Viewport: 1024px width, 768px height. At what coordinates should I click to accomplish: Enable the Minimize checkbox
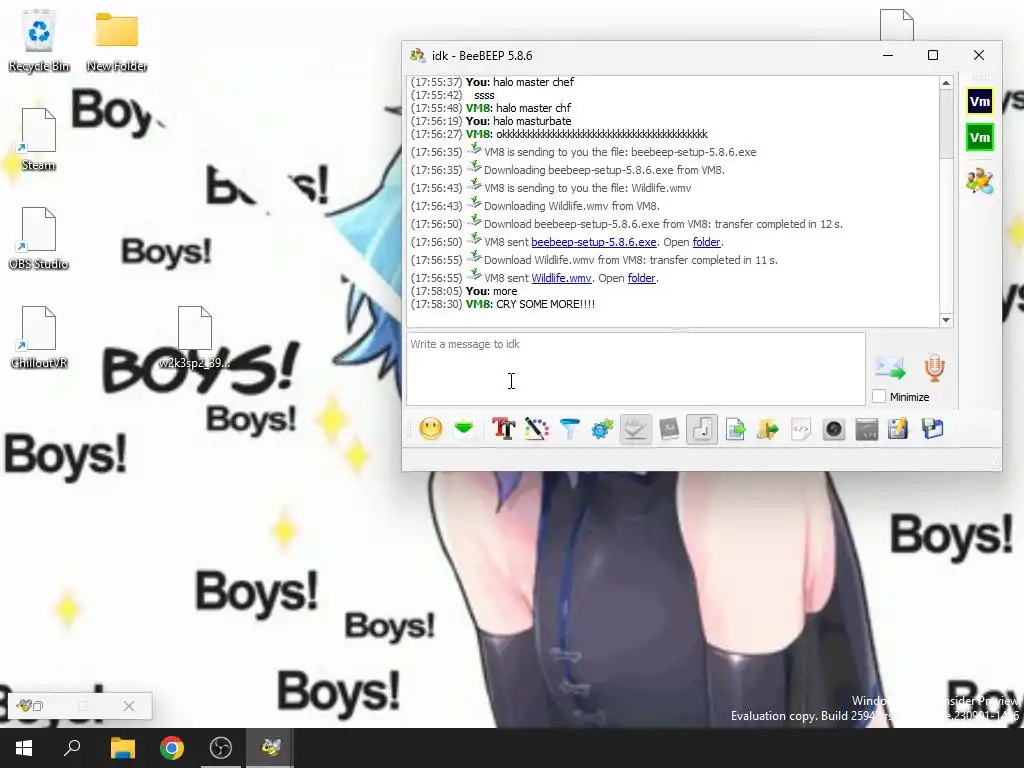pos(879,396)
